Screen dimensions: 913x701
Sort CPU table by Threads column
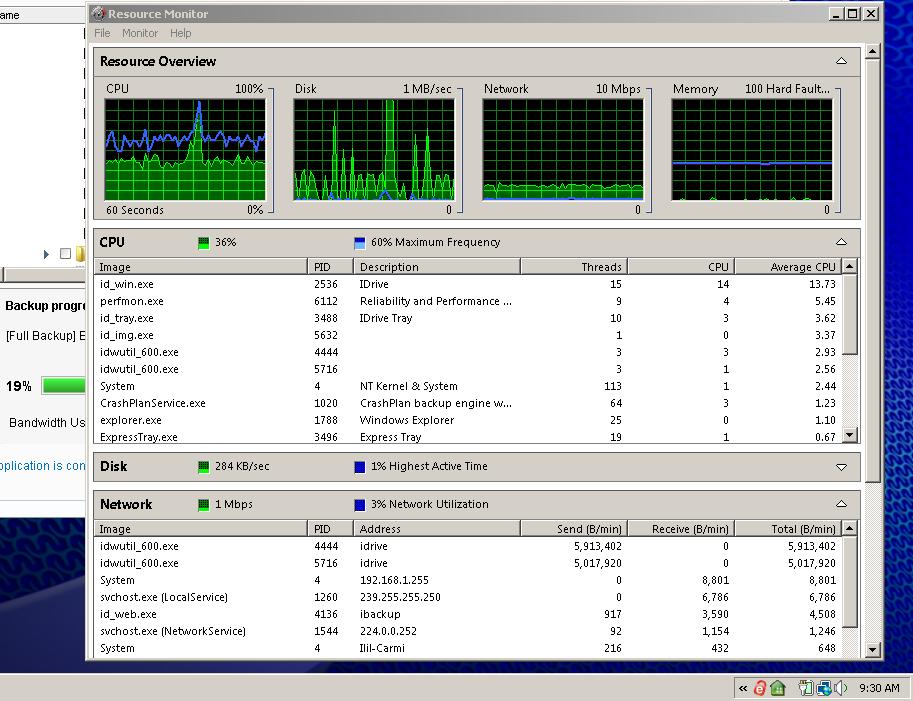[574, 267]
